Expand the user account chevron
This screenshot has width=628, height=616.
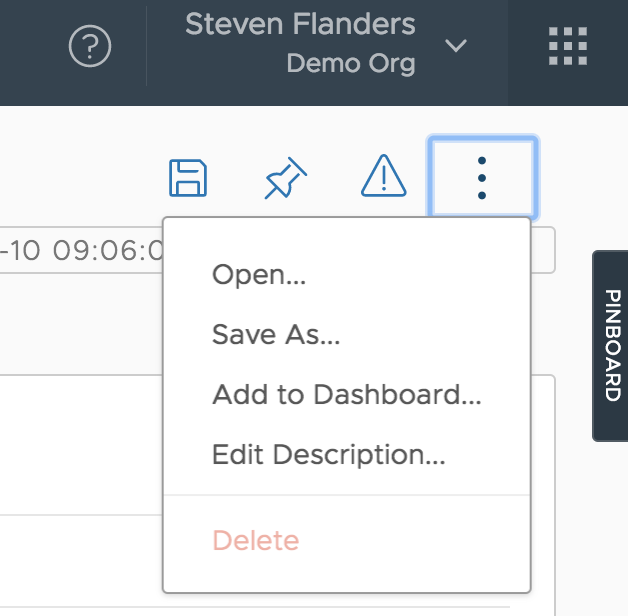pyautogui.click(x=456, y=47)
